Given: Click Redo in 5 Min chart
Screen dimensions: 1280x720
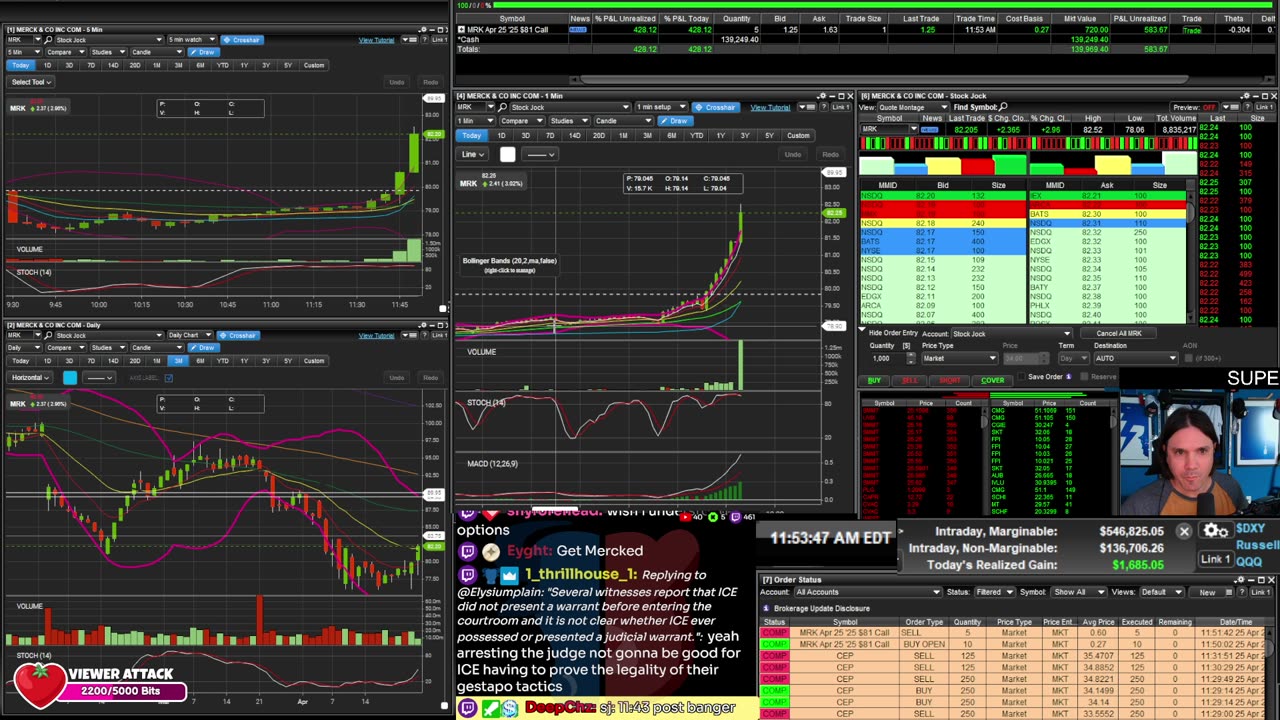Looking at the screenshot, I should tap(430, 82).
